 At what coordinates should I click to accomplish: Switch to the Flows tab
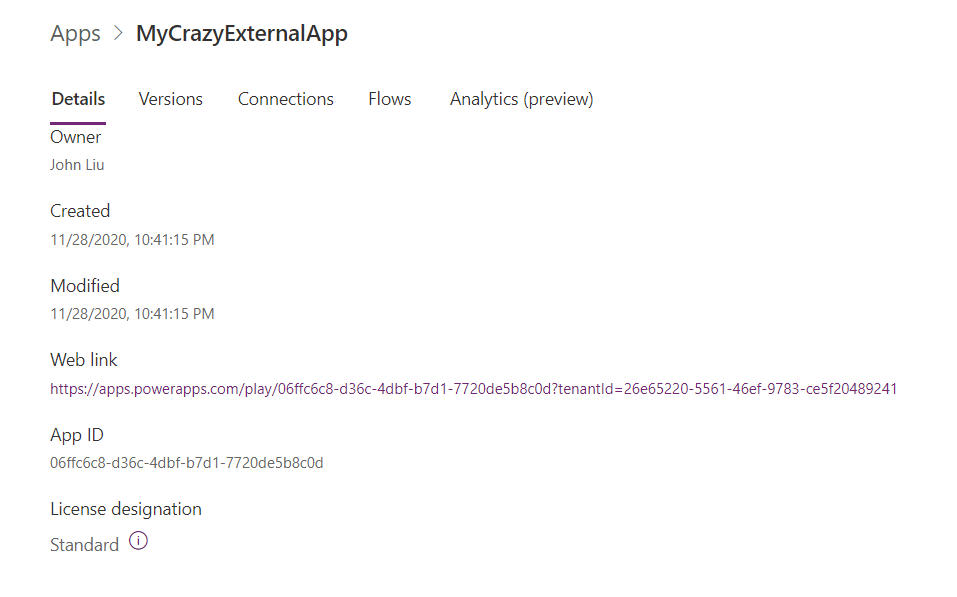389,99
